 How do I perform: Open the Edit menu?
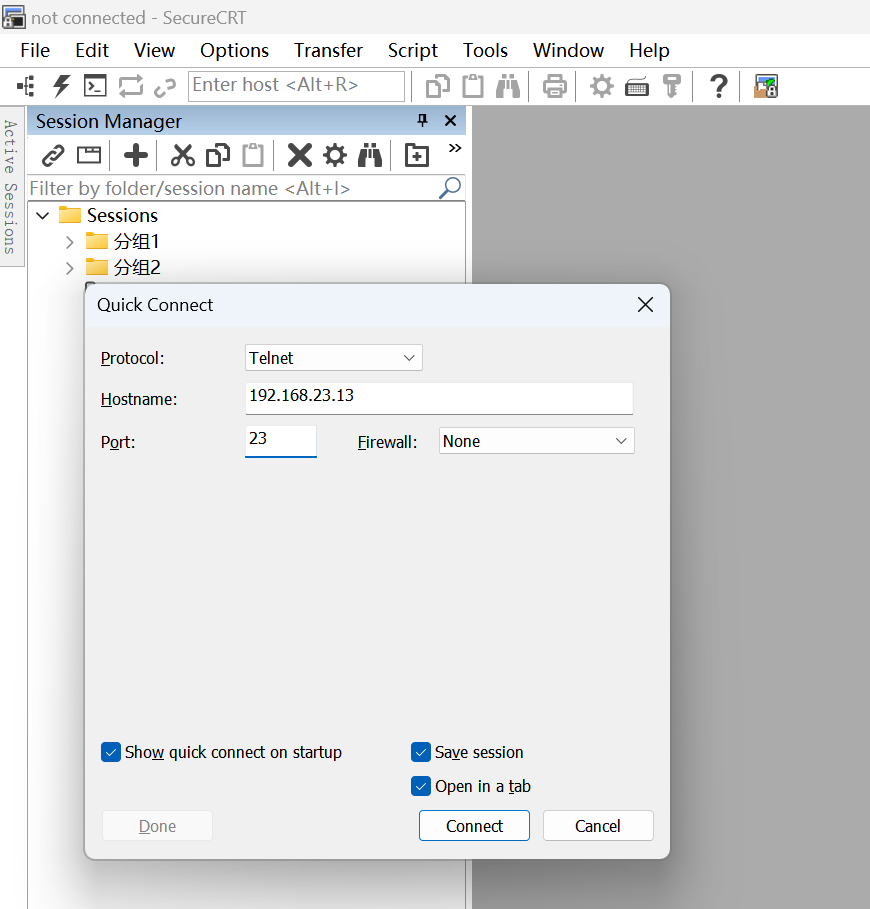point(92,50)
